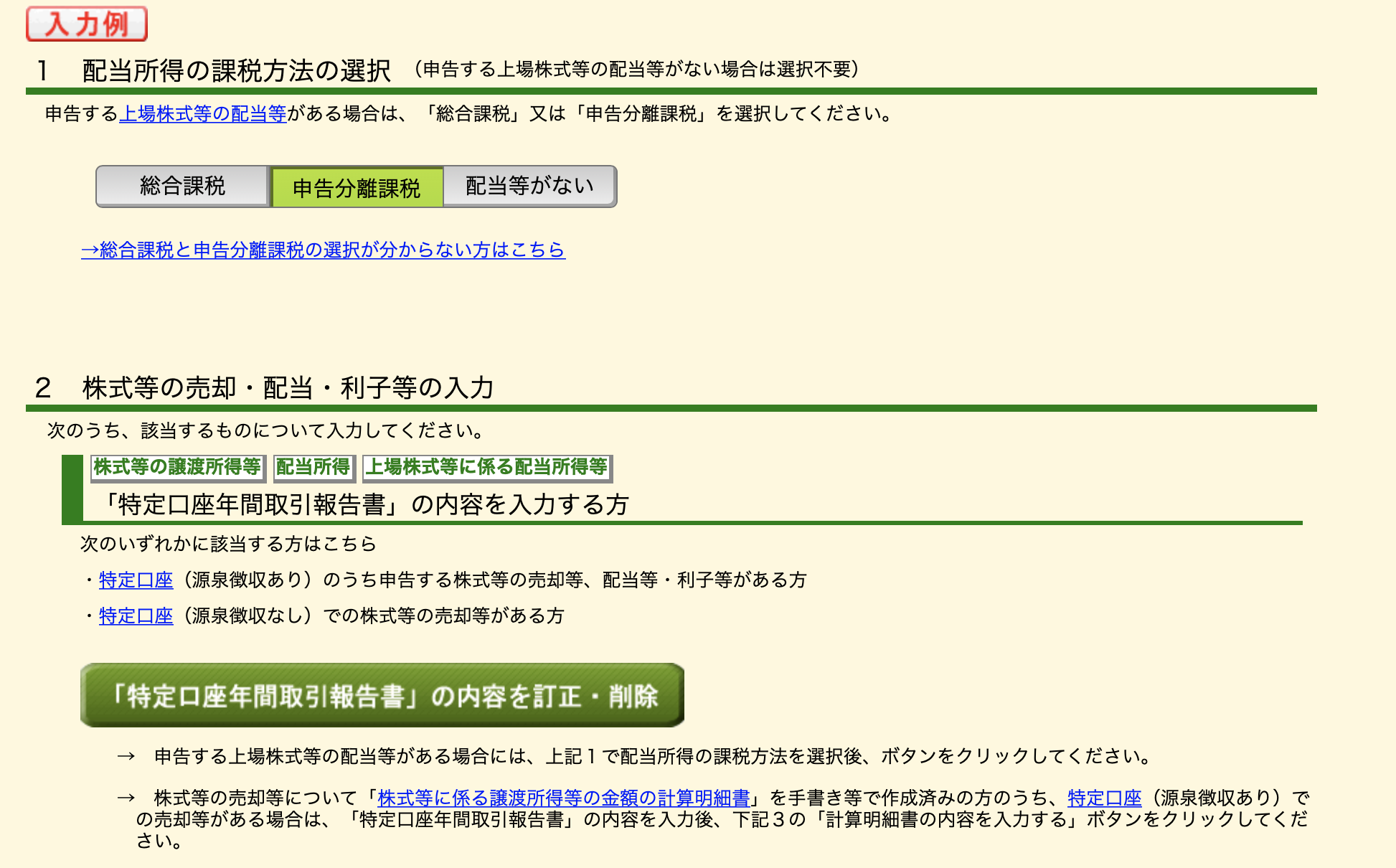The height and width of the screenshot is (868, 1396).
Task: Click the 配当所得 tag label
Action: tap(313, 468)
